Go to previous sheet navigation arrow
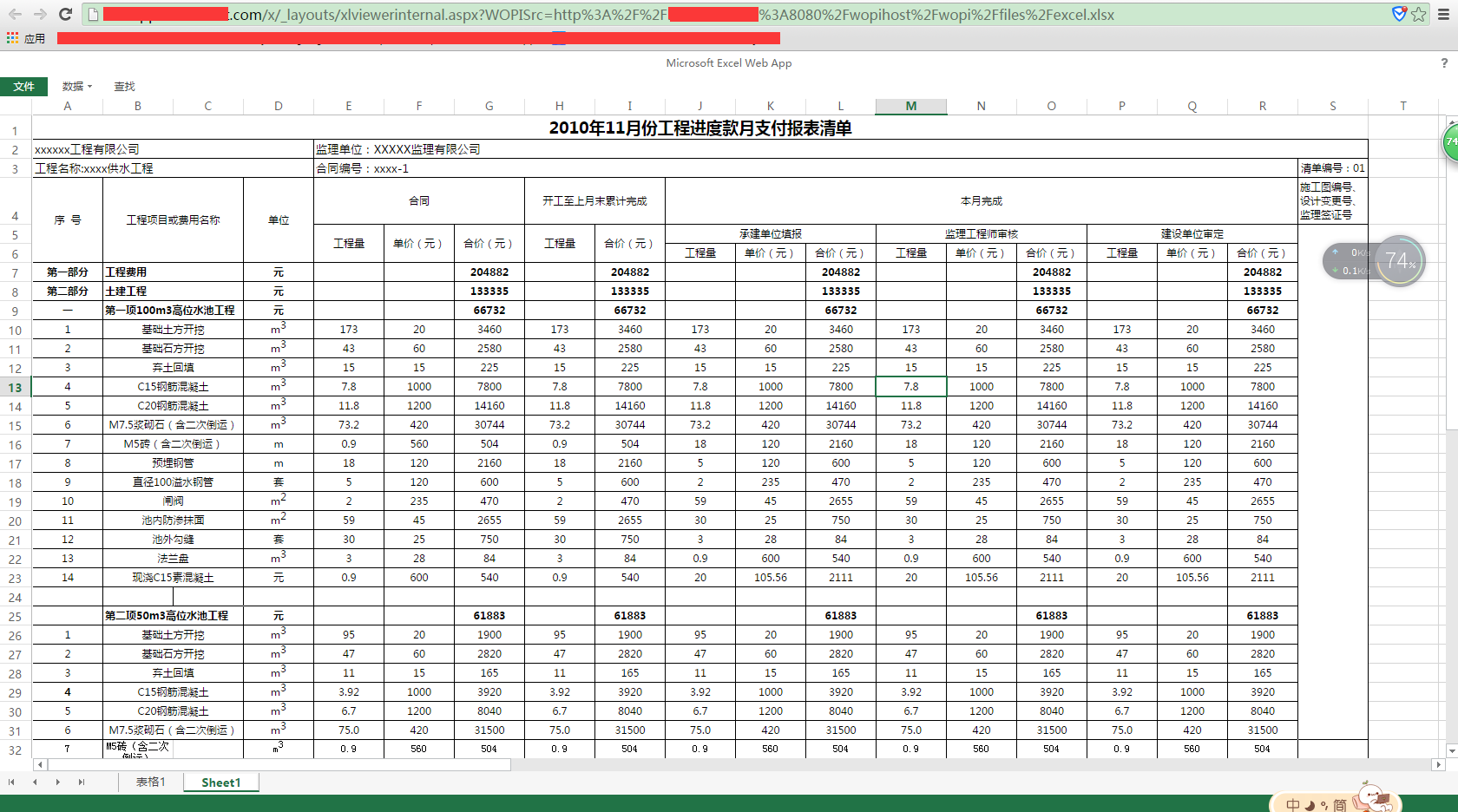Viewport: 1458px width, 812px height. (35, 782)
